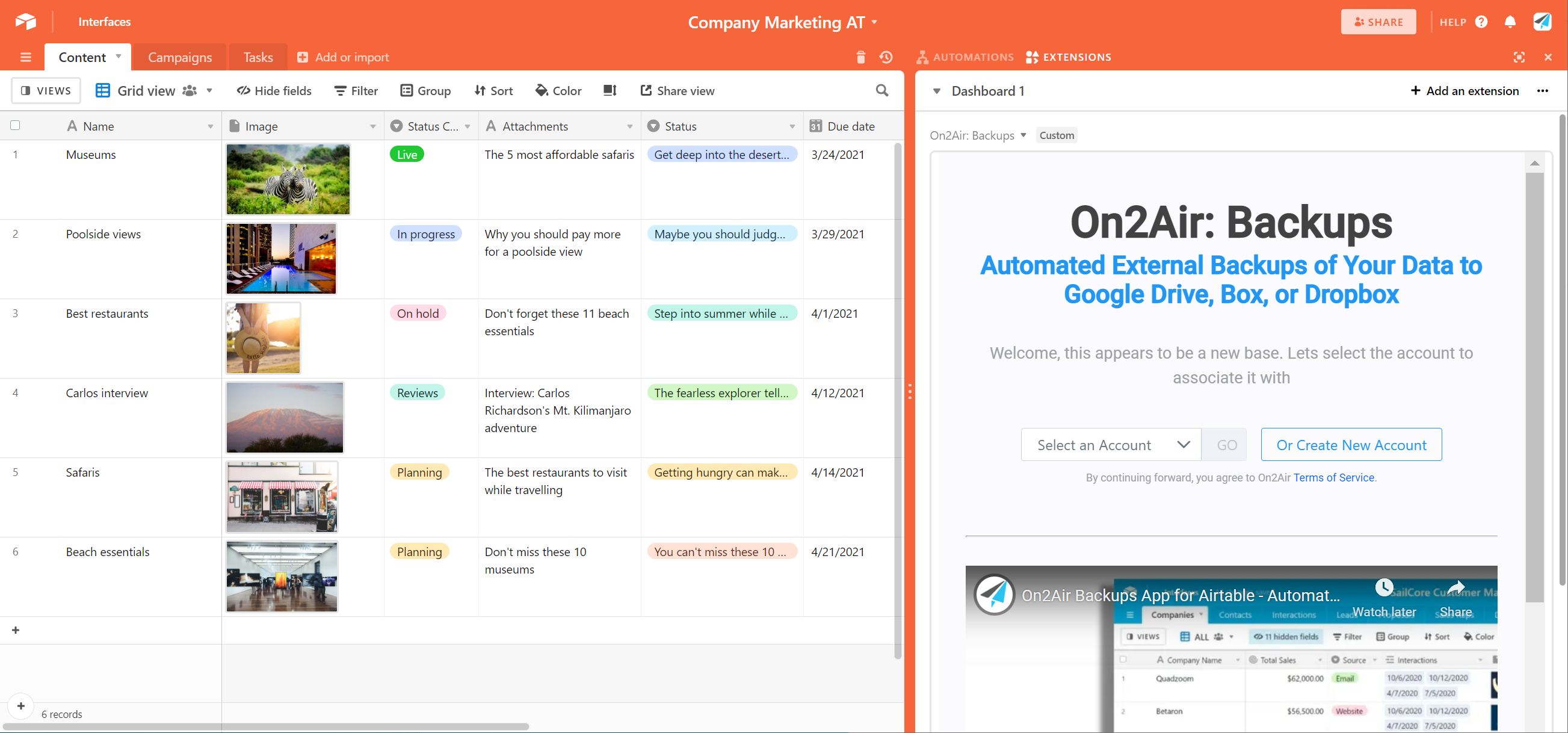Switch to the Tasks tab
1568x733 pixels.
pyautogui.click(x=258, y=57)
